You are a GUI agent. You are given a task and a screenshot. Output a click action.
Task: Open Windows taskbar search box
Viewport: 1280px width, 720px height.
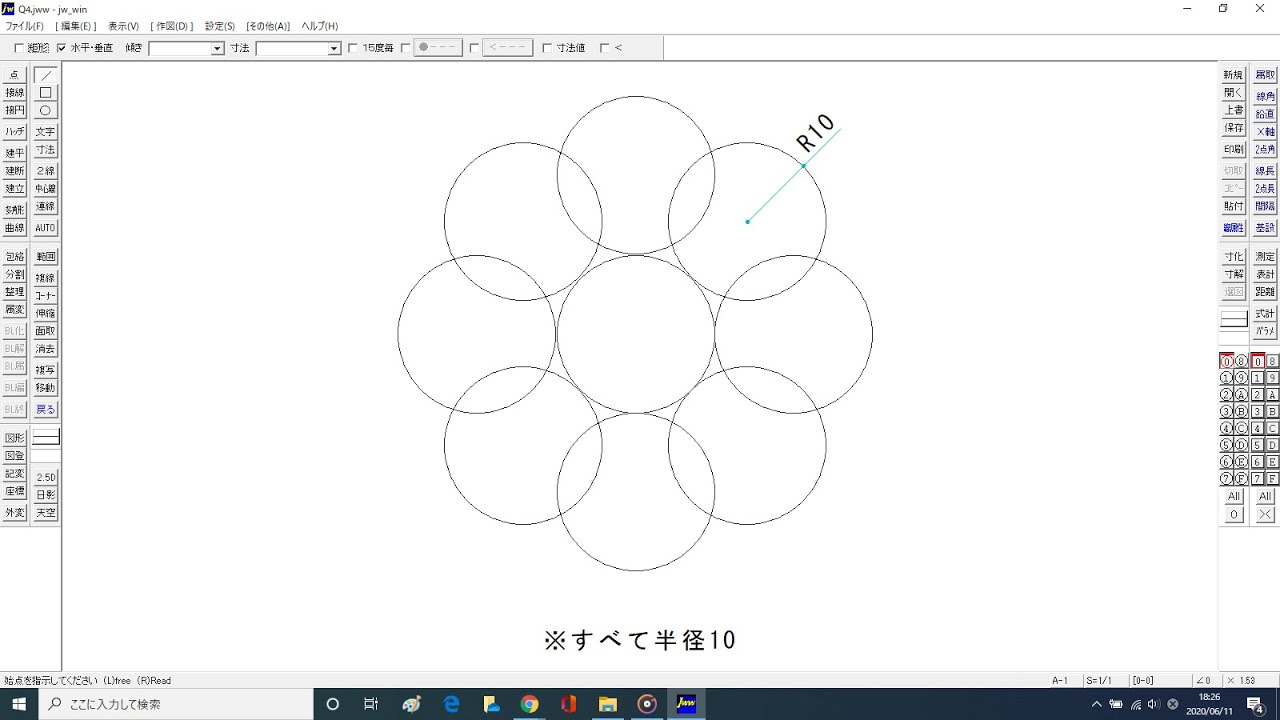[x=176, y=704]
